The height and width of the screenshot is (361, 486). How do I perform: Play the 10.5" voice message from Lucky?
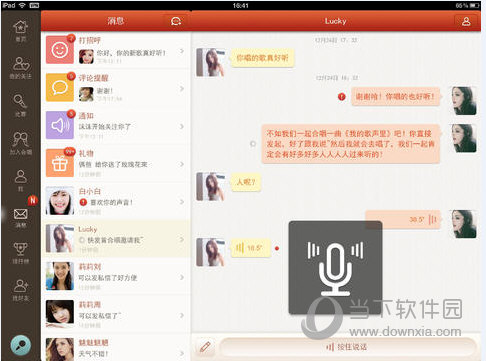(250, 248)
